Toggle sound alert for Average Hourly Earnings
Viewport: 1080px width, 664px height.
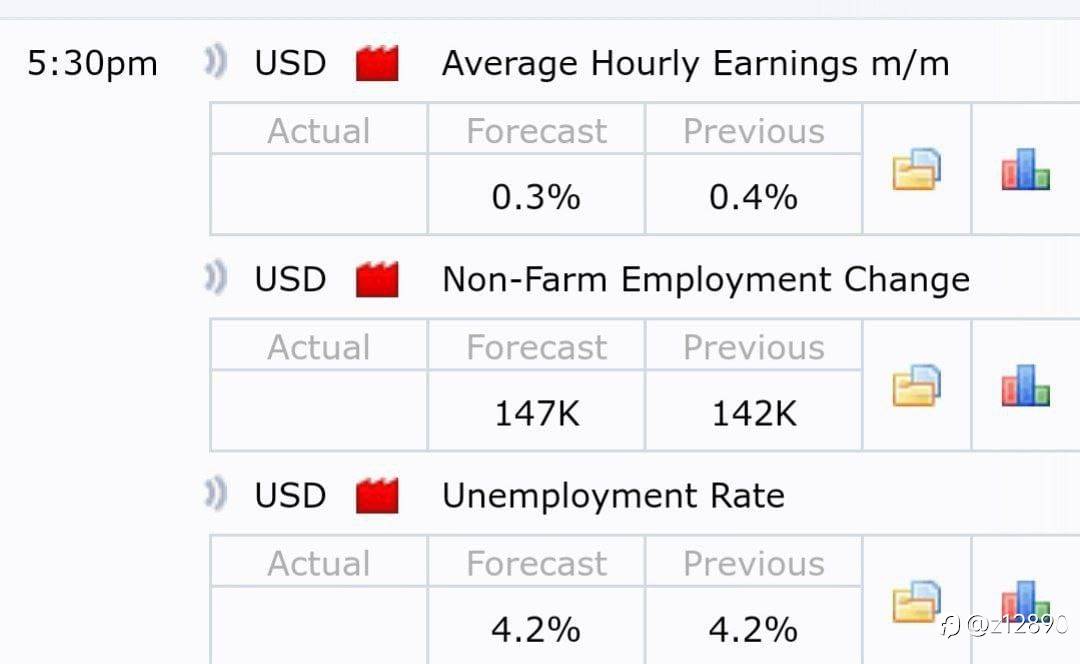coord(215,62)
